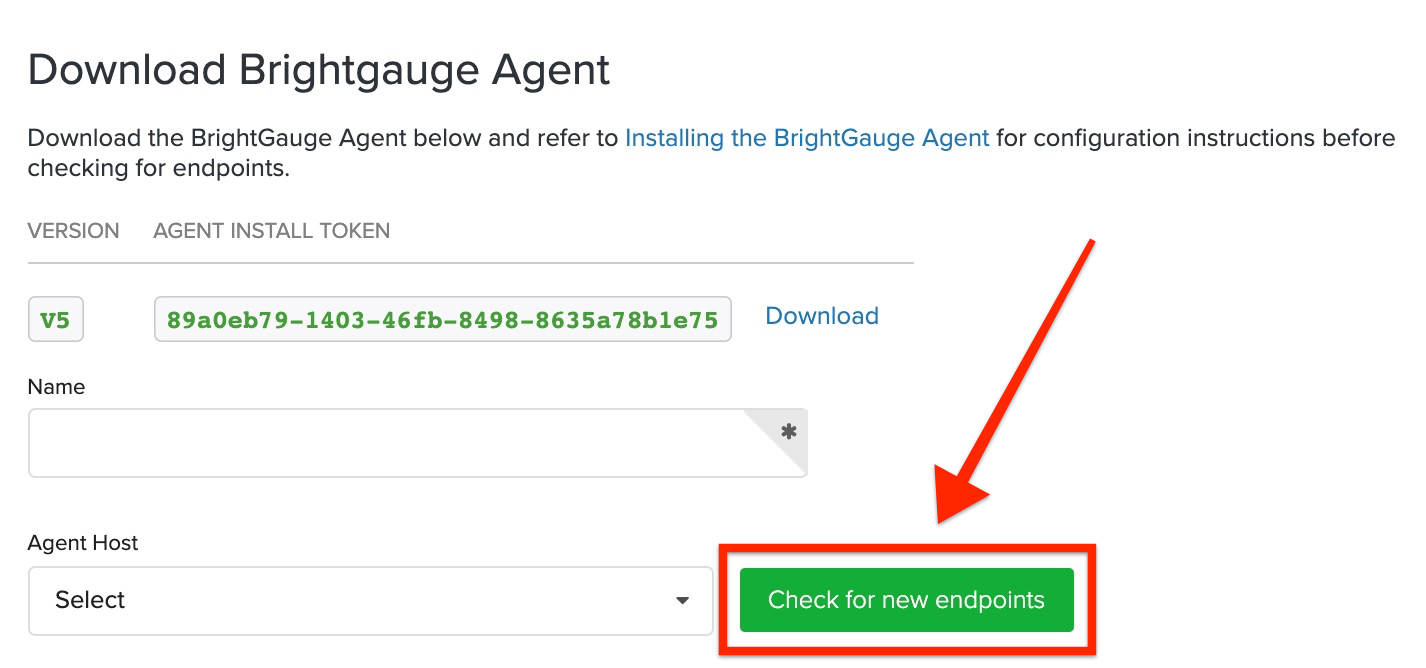Click the VERSION column header
Viewport: 1426px width, 668px height.
[73, 231]
